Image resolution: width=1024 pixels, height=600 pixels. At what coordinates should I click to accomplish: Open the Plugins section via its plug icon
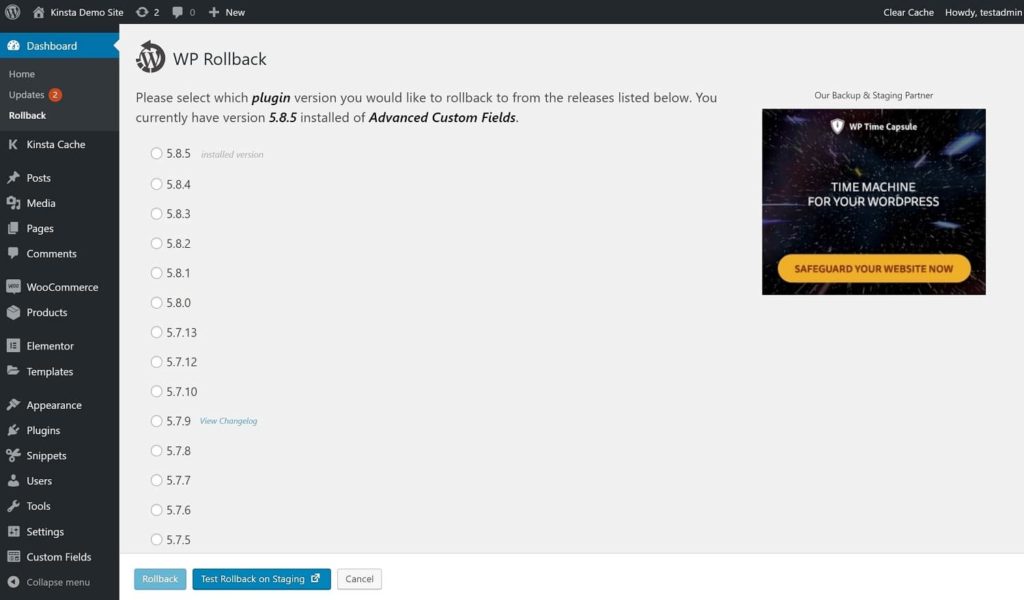pyautogui.click(x=13, y=430)
